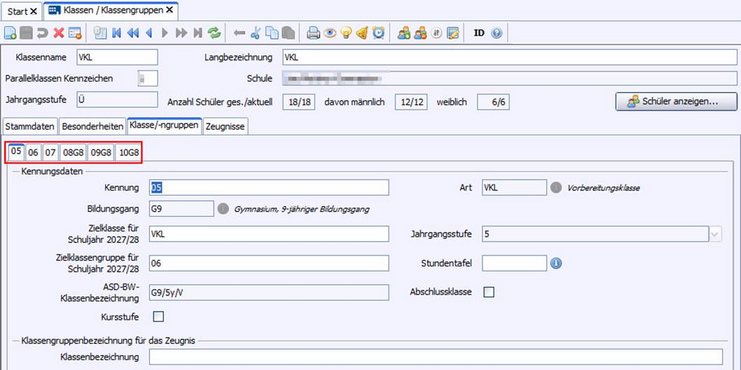Click the ASD-BW-Klassenbezeichnung field
Screen dimensions: 741x370
coord(269,292)
